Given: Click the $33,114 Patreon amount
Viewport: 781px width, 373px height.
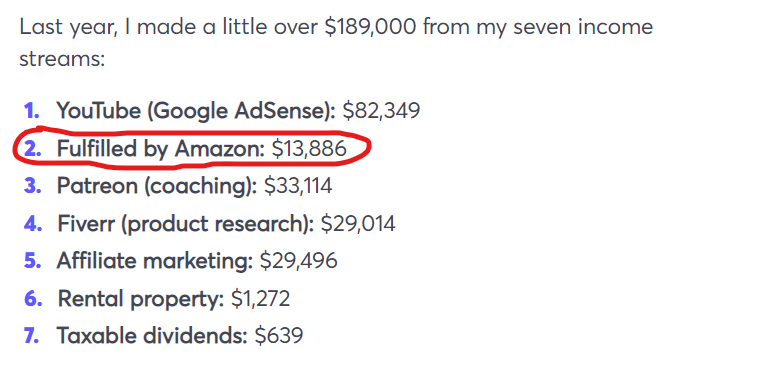Looking at the screenshot, I should [298, 186].
